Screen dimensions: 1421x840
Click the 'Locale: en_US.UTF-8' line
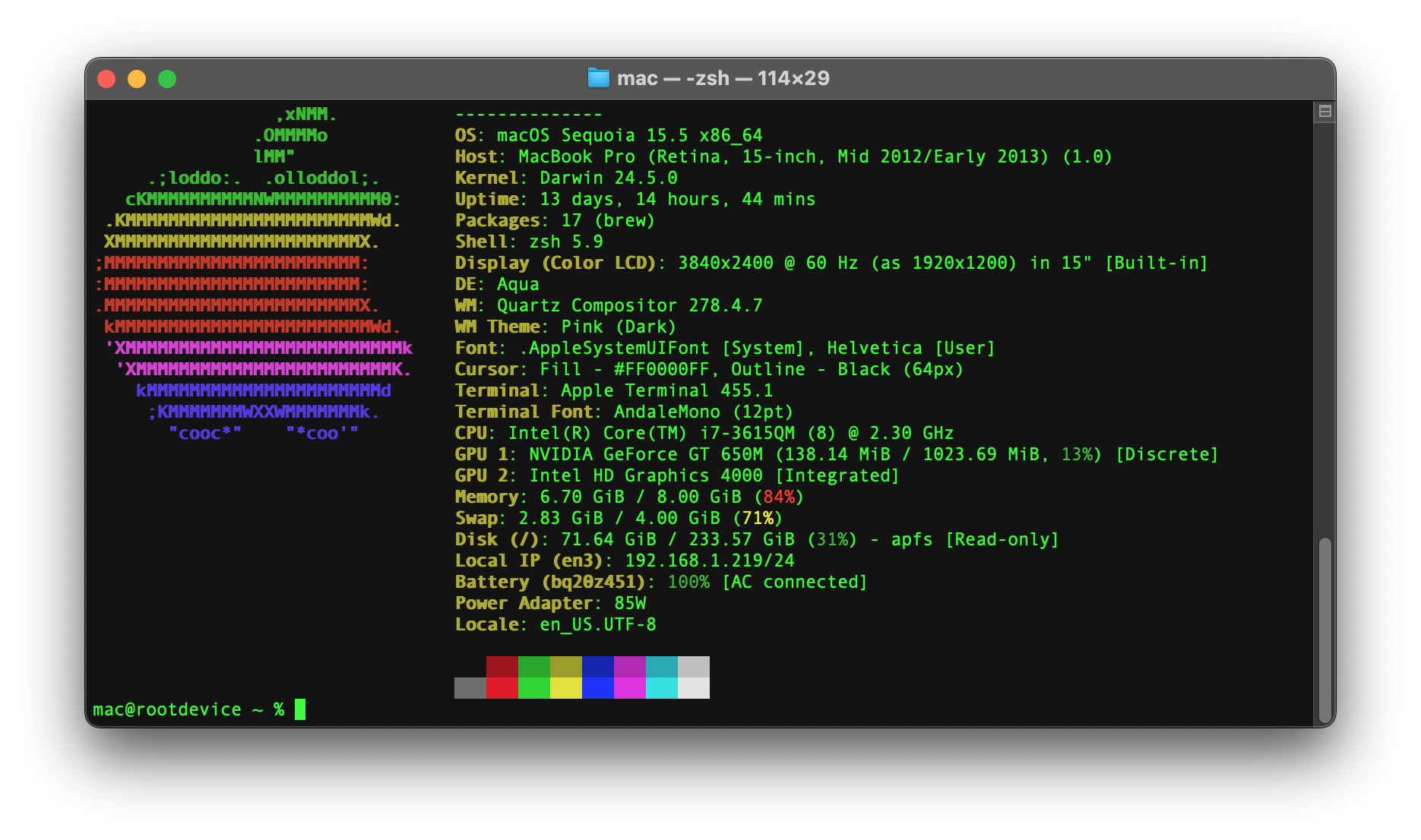[555, 624]
